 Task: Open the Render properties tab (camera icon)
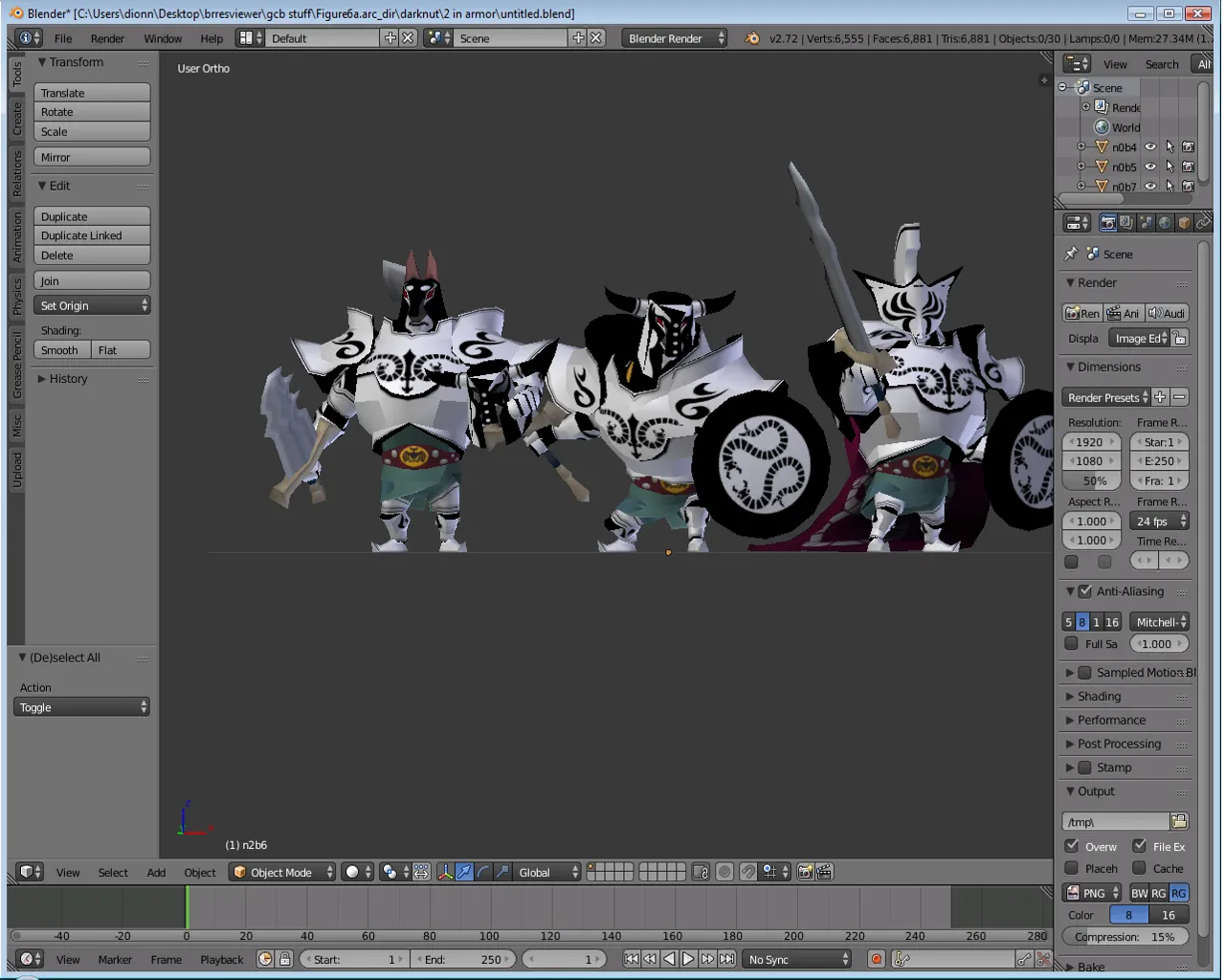(x=1107, y=223)
